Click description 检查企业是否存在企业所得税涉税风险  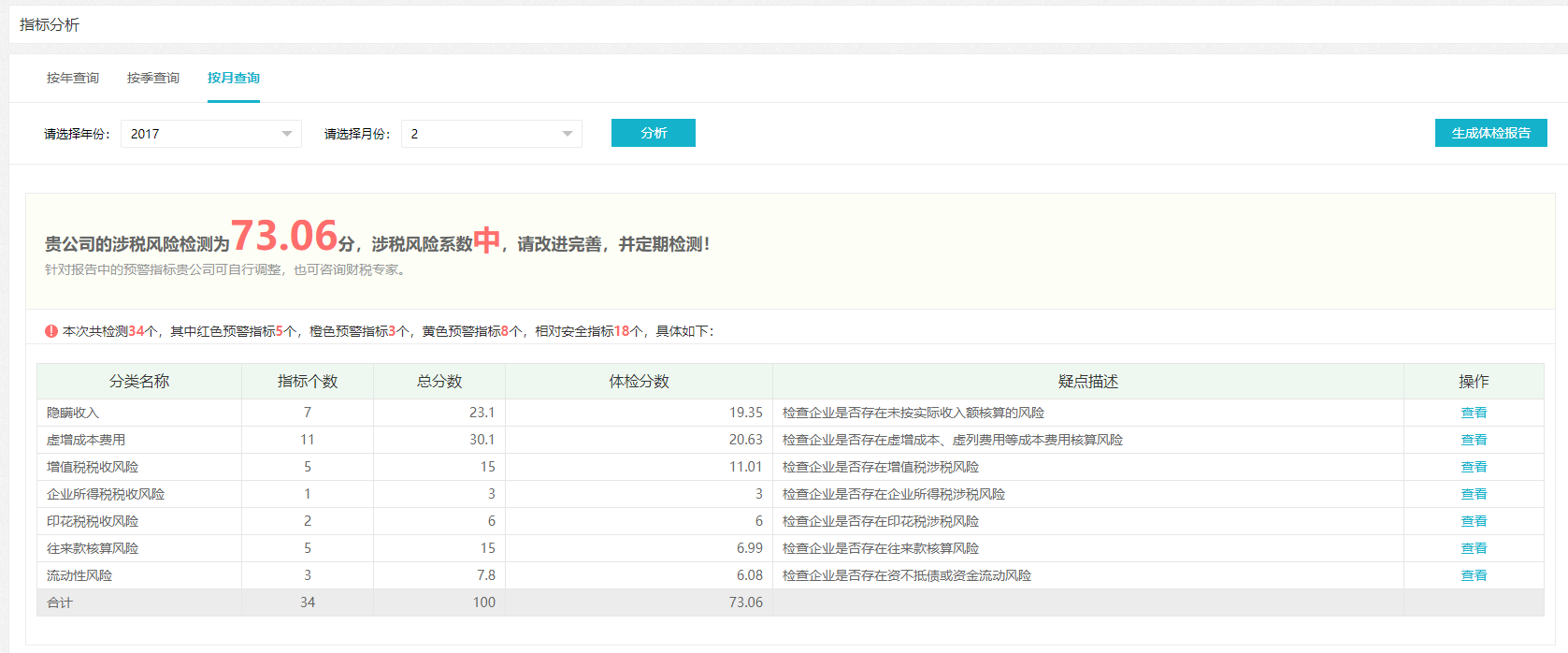pyautogui.click(x=894, y=494)
